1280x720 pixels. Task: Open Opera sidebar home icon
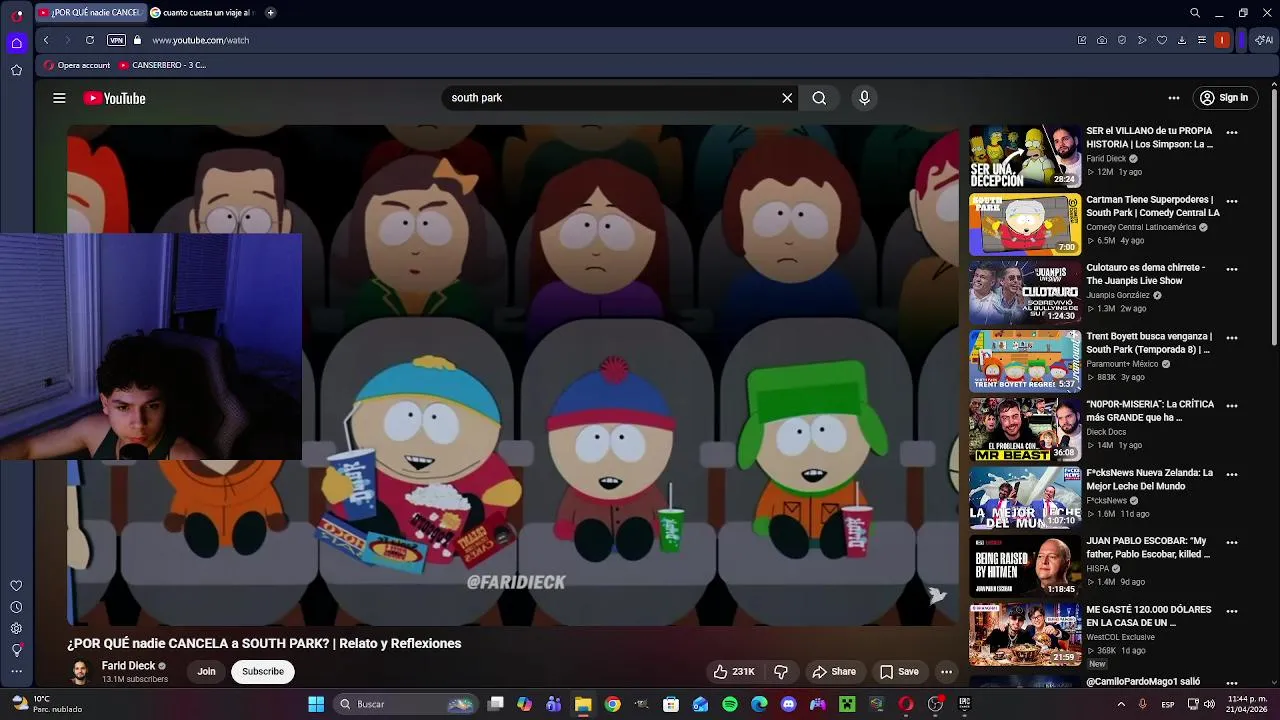click(16, 43)
